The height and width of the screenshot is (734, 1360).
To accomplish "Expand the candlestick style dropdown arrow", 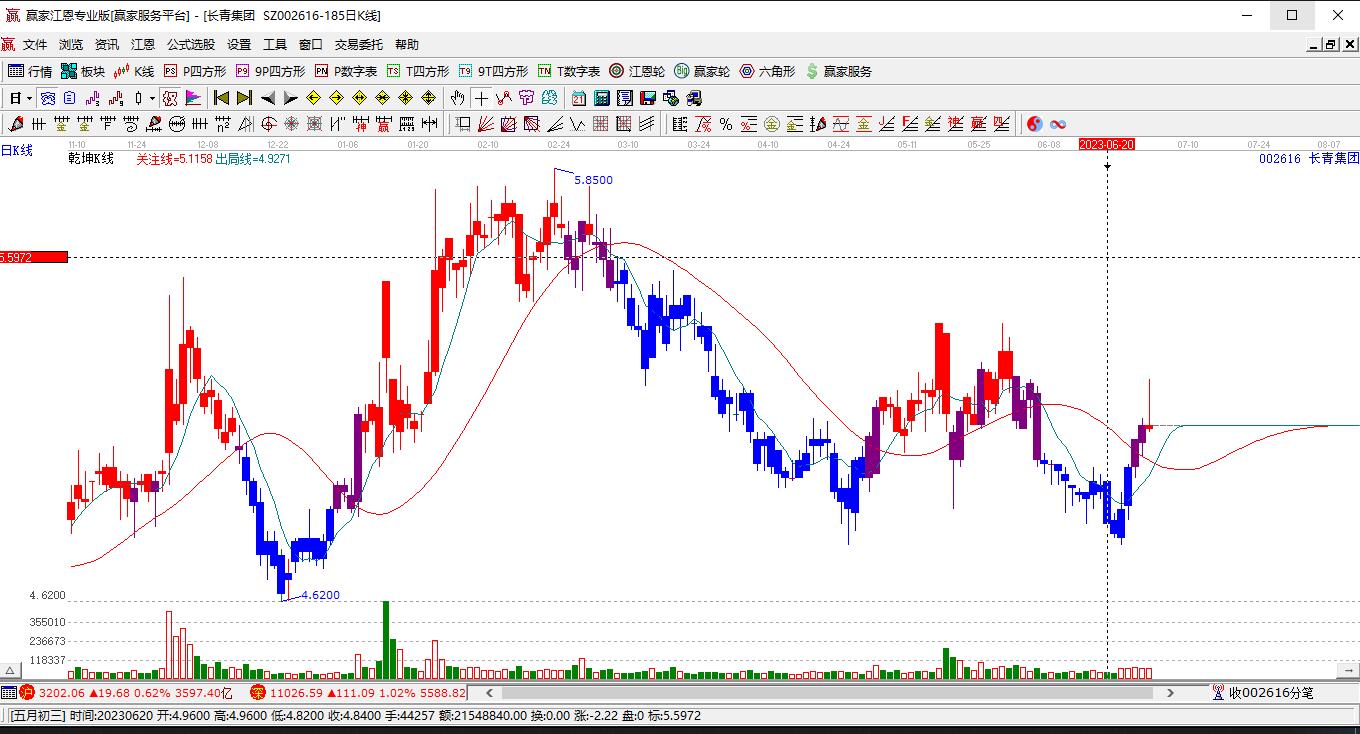I will click(152, 98).
